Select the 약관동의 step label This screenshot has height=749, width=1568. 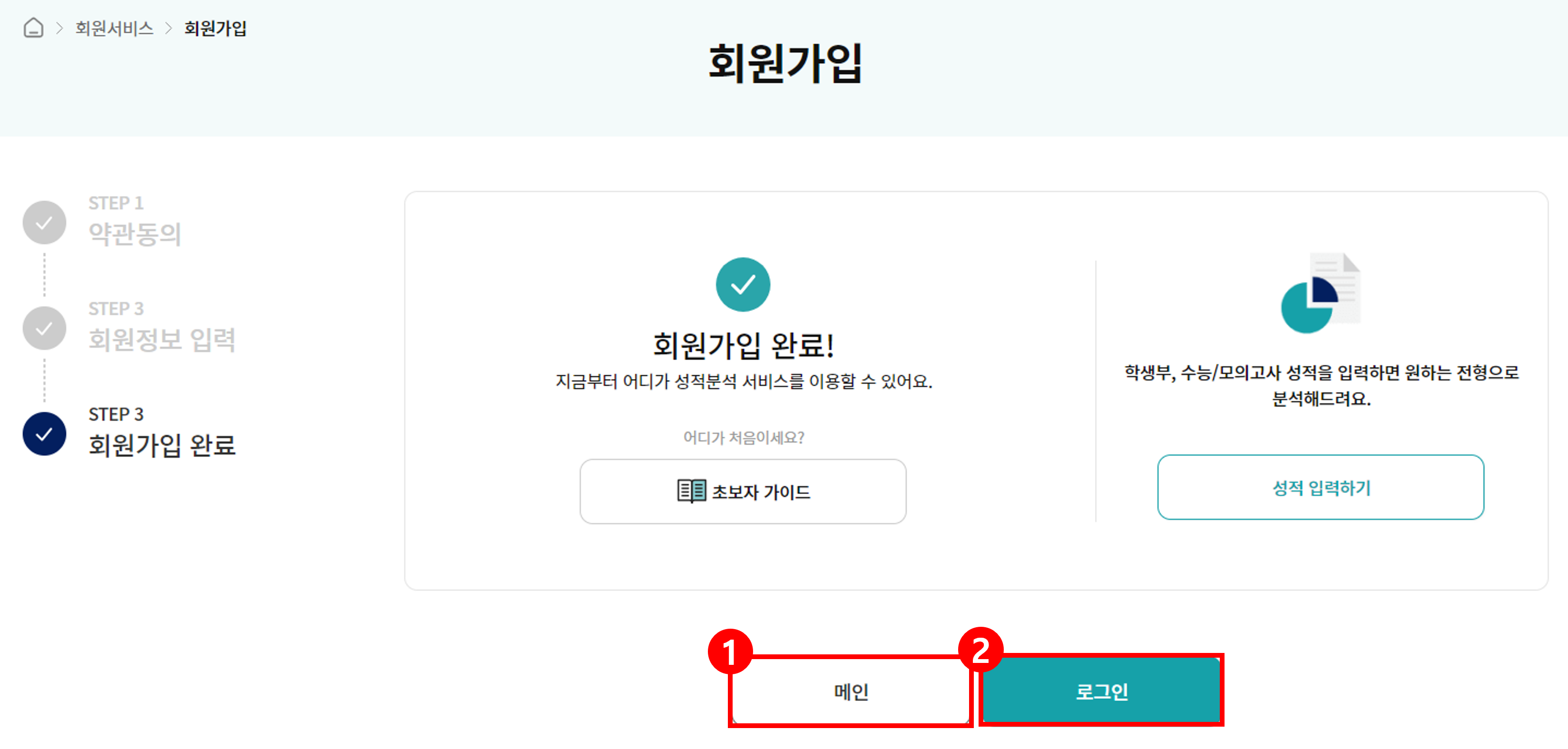click(x=135, y=234)
